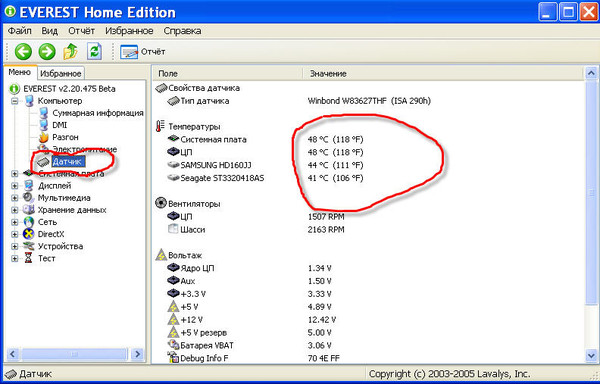Select the ЦП fan row 1507 RPM
The height and width of the screenshot is (384, 600).
(256, 217)
